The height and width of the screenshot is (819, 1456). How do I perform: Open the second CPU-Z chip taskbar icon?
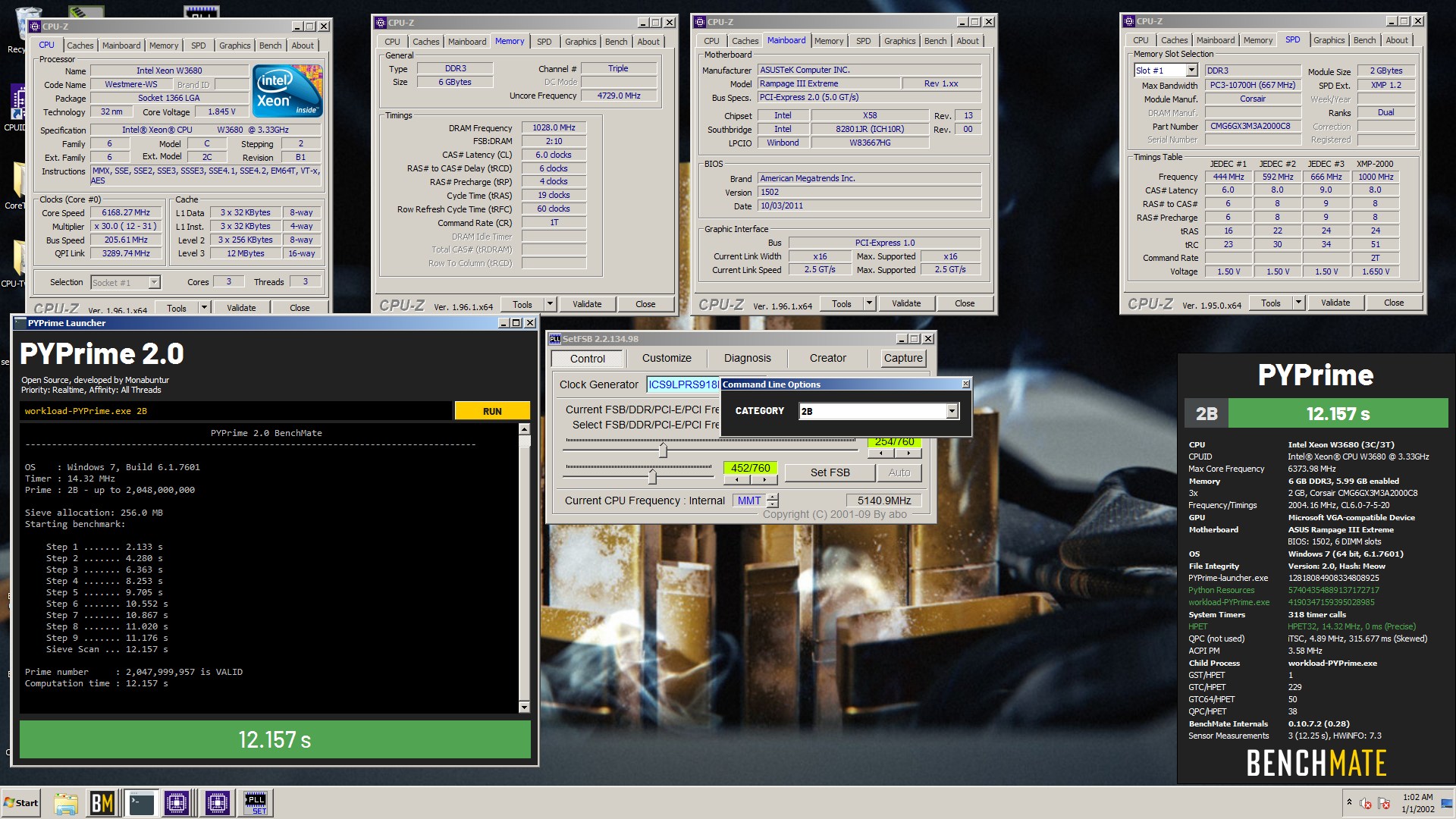[217, 802]
